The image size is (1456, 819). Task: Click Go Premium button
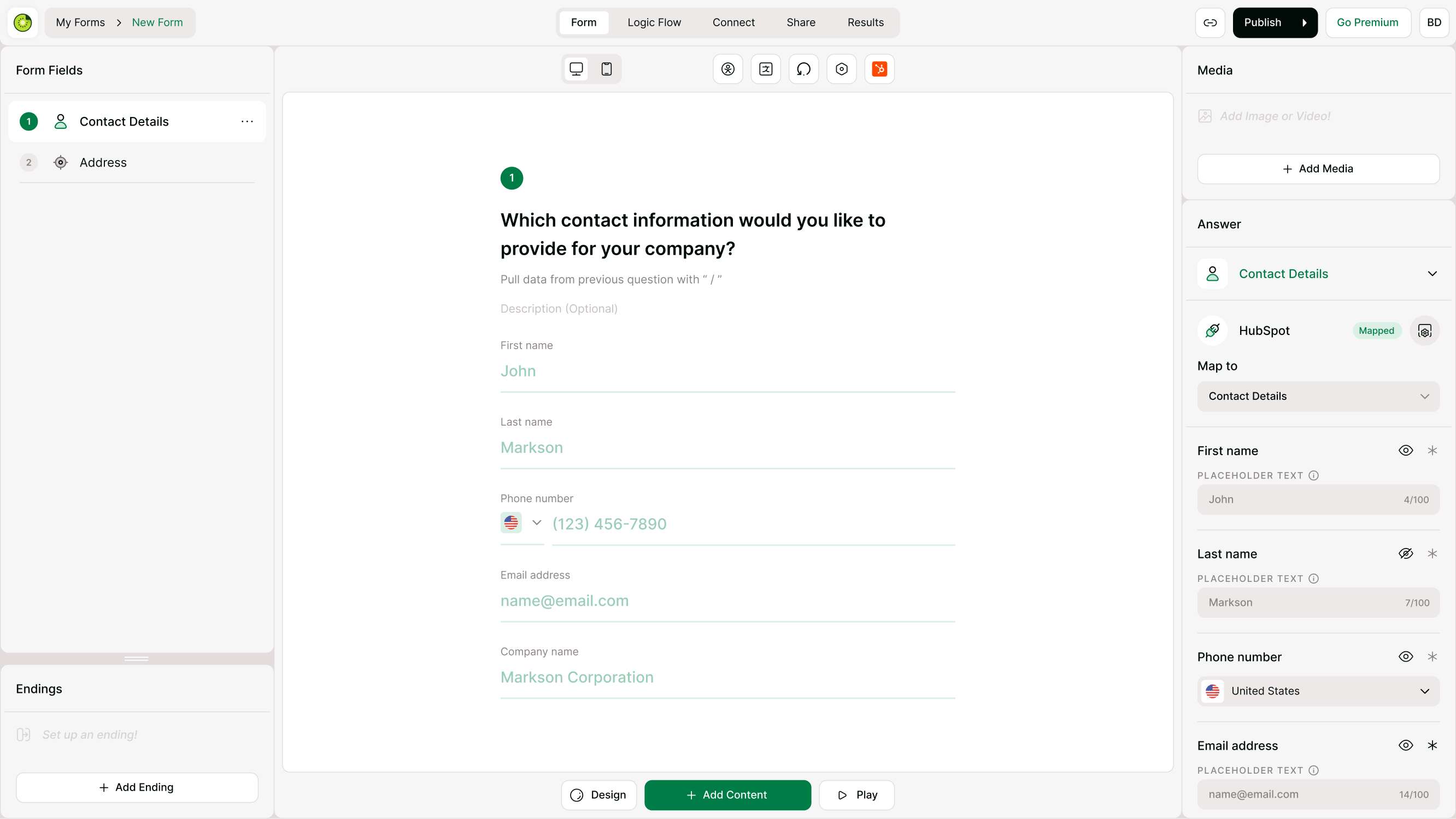tap(1367, 22)
